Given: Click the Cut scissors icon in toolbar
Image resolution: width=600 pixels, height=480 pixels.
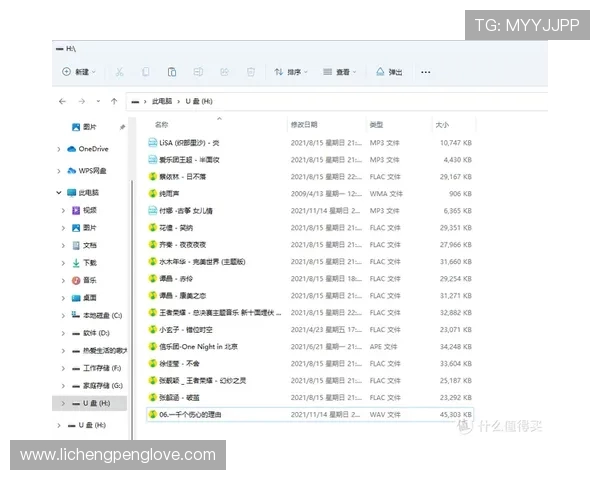Looking at the screenshot, I should (119, 72).
